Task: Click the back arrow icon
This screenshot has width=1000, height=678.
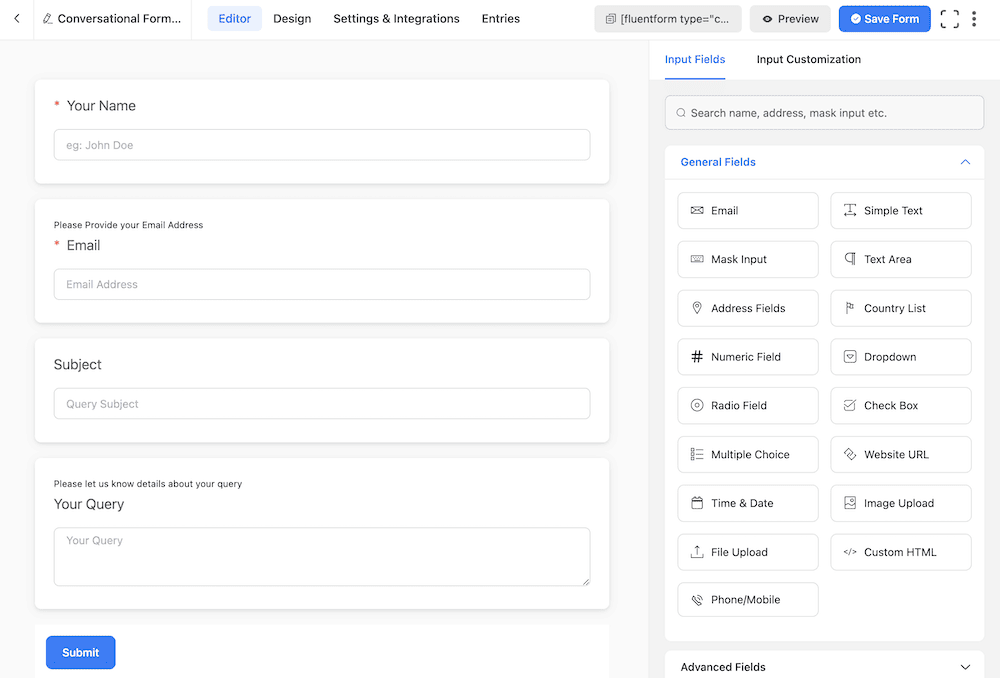Action: tap(17, 19)
